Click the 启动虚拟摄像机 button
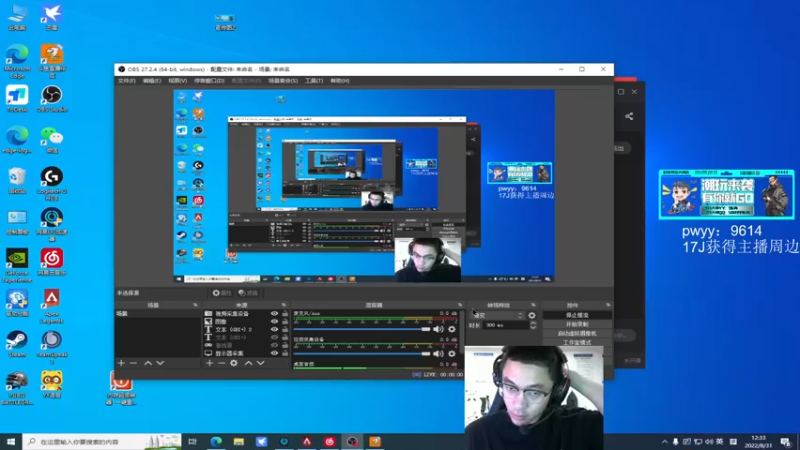 click(577, 334)
